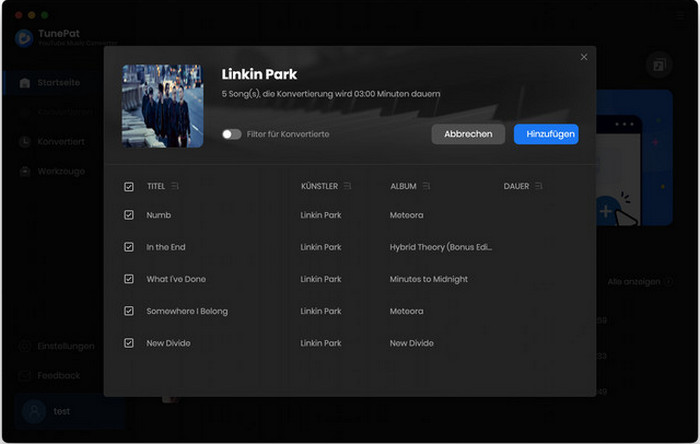Sort by the KÜNSTLER column icon
This screenshot has height=444, width=700.
coord(348,186)
